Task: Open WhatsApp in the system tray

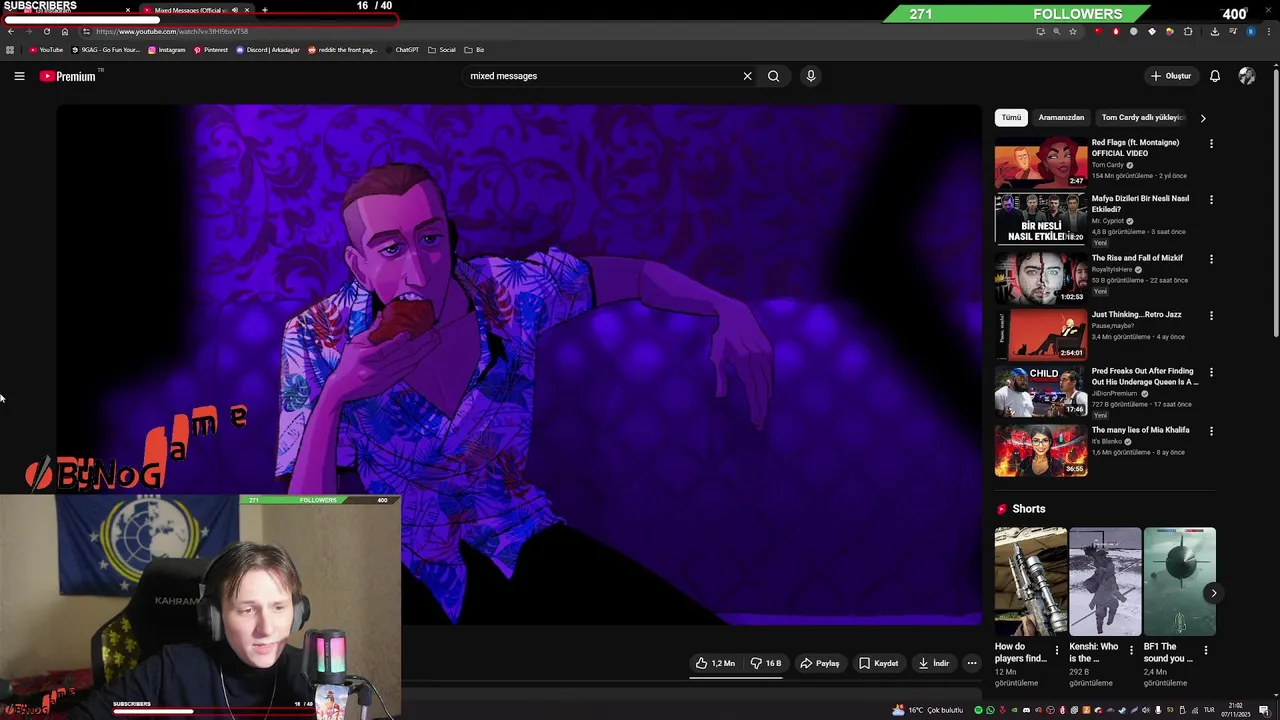Action: (x=991, y=710)
